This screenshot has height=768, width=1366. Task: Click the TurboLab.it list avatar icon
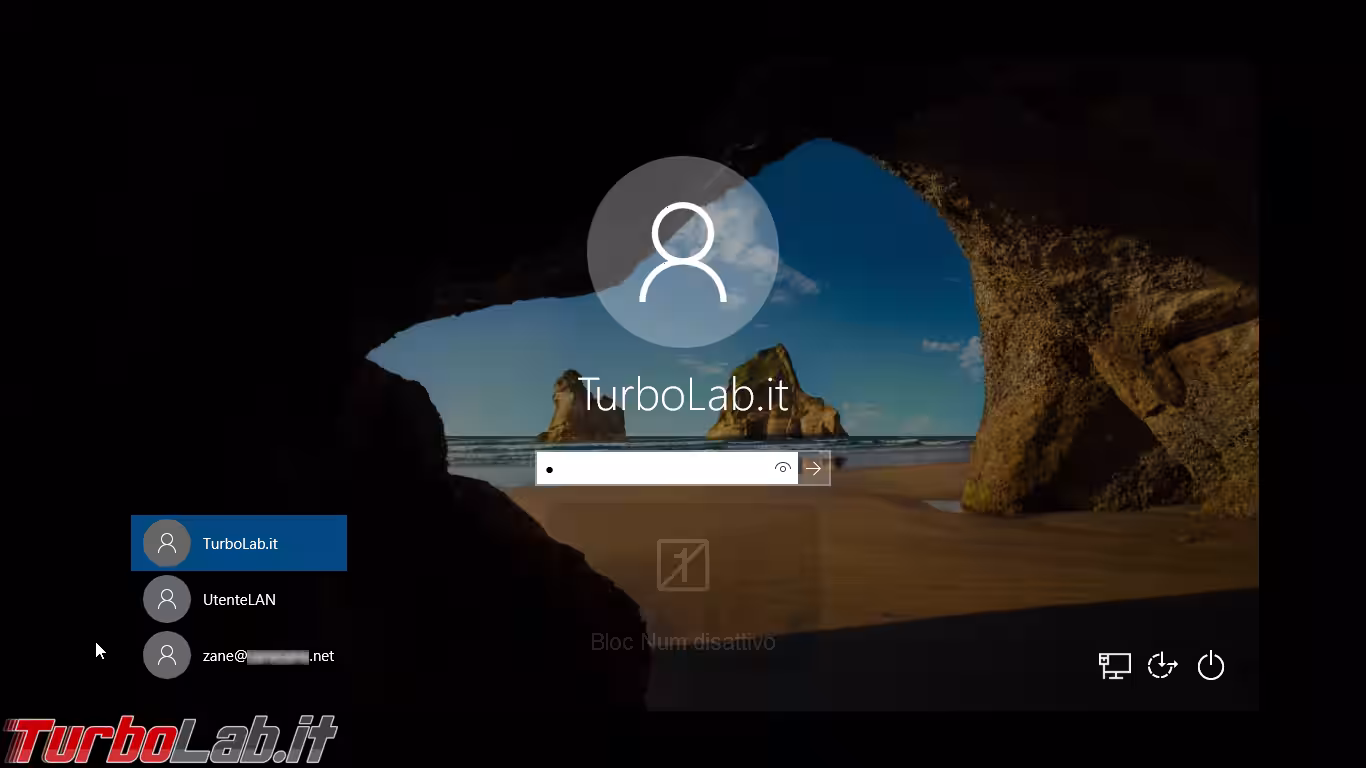167,543
